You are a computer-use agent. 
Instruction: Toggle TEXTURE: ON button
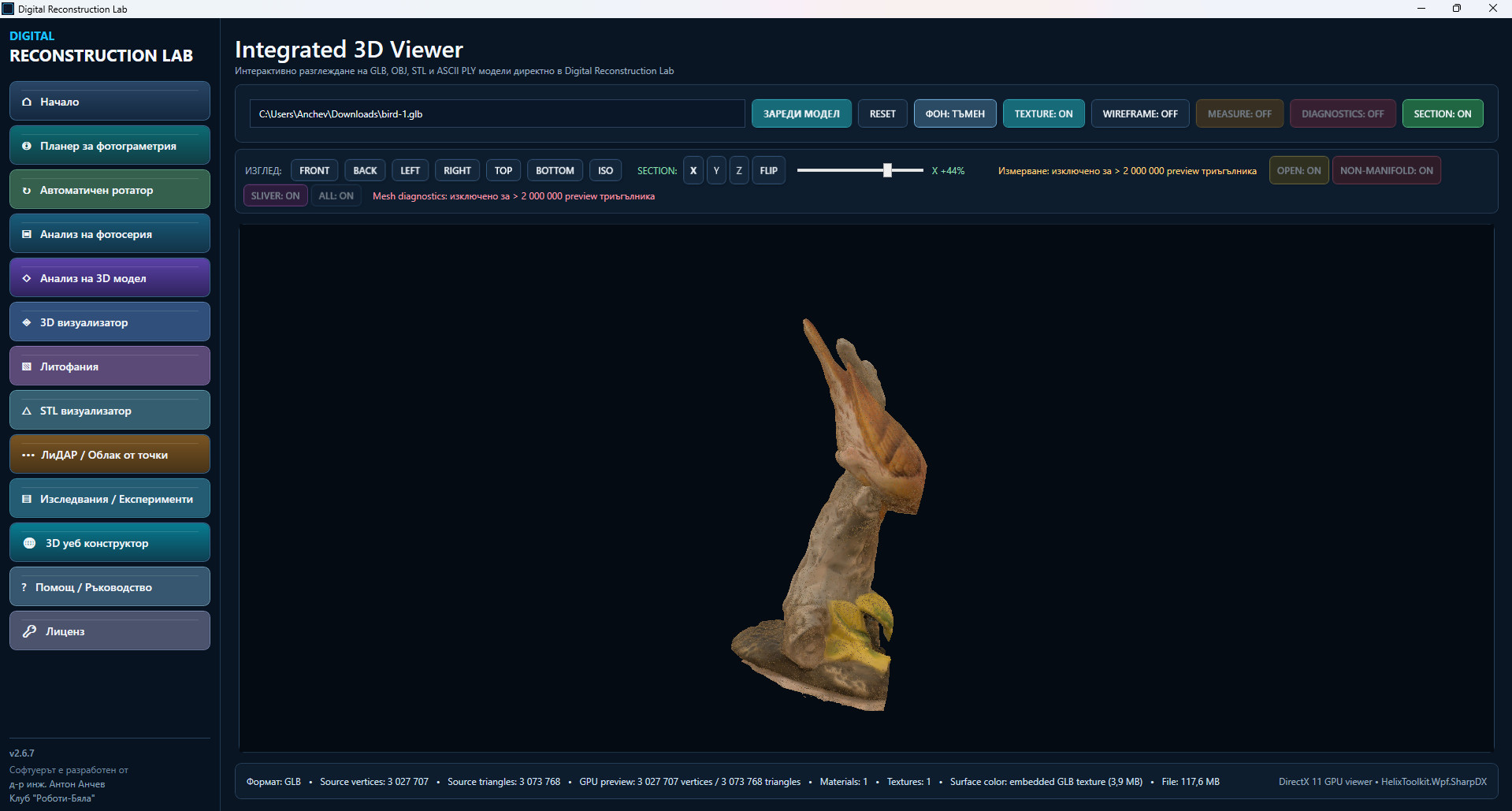[1043, 113]
